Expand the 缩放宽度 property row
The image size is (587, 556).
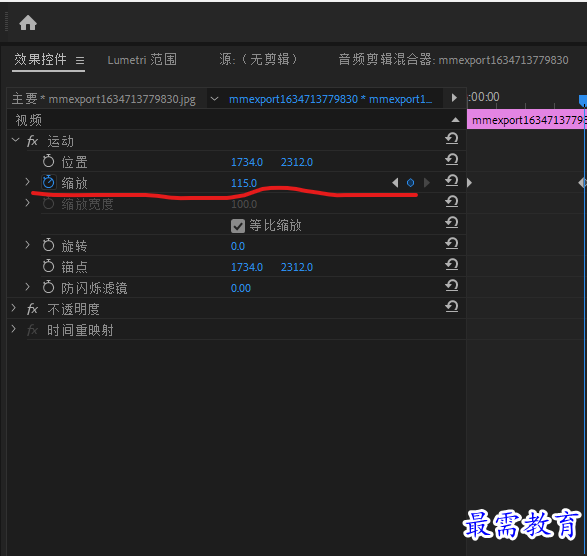(x=27, y=203)
